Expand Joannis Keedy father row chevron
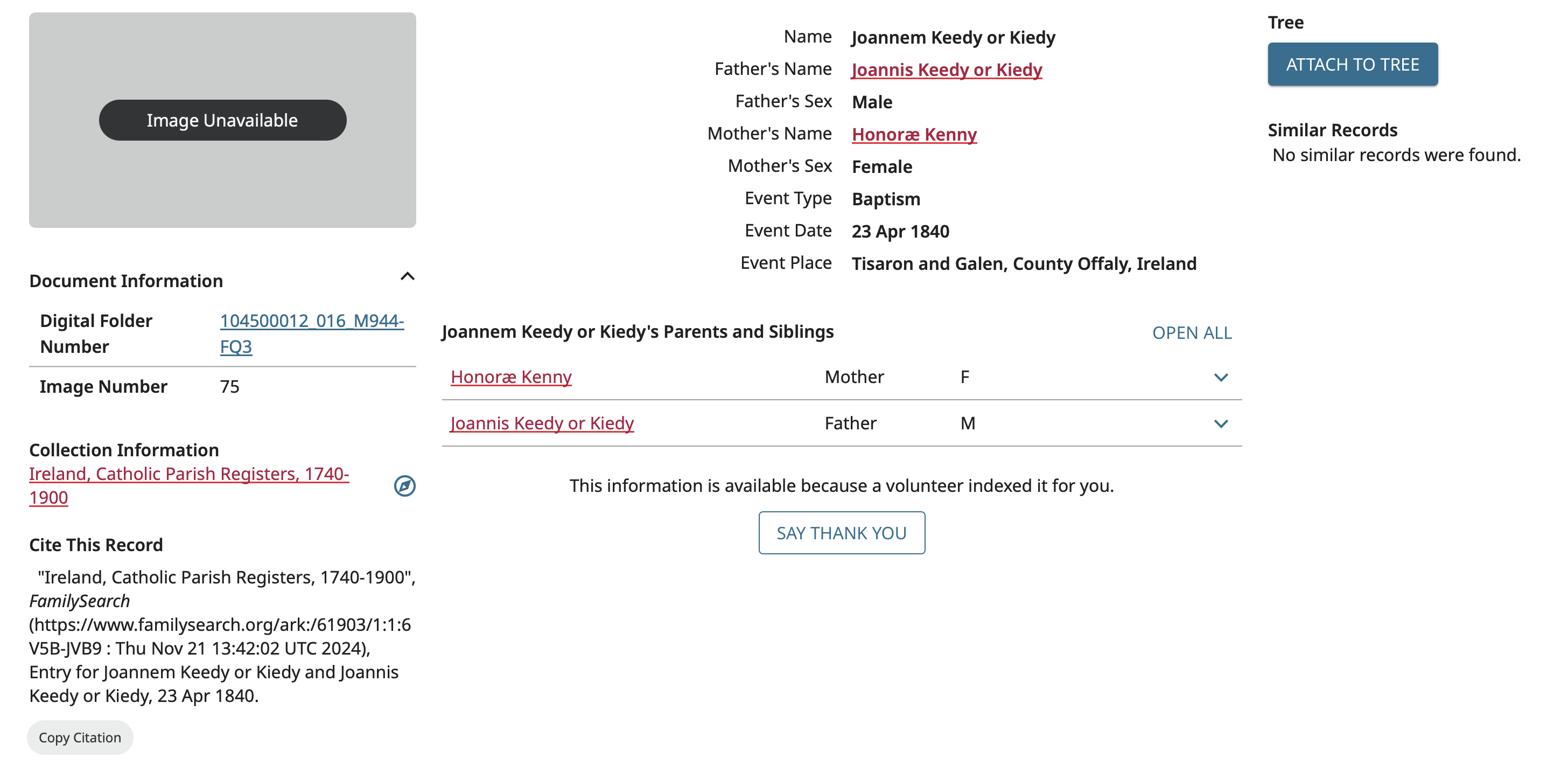The image size is (1568, 765). coord(1221,424)
